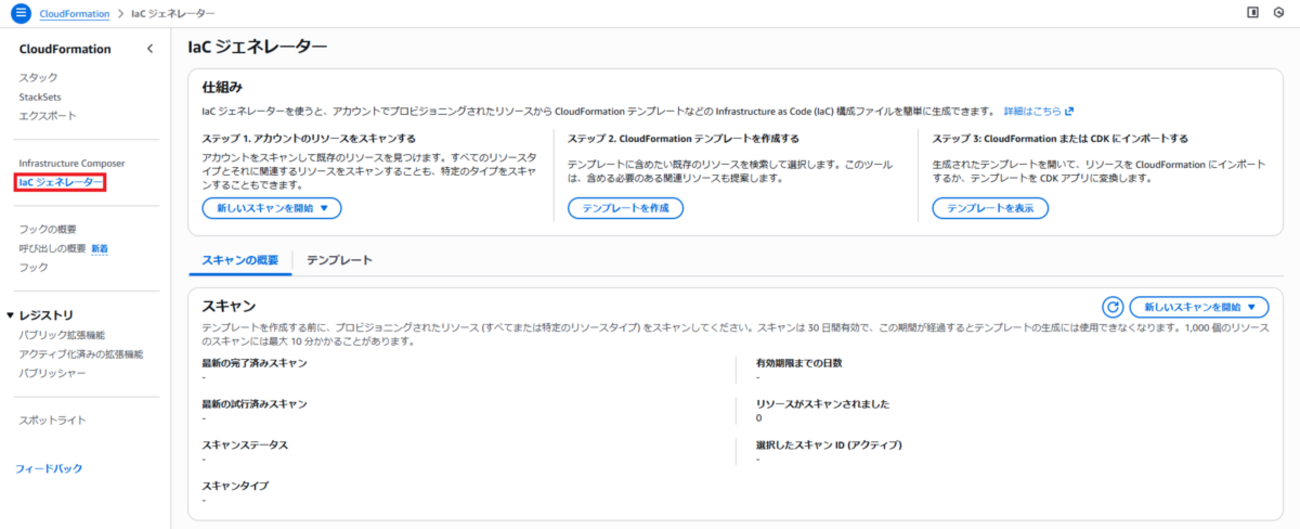Open エクスポート in the sidebar
1300x529 pixels.
pos(47,116)
